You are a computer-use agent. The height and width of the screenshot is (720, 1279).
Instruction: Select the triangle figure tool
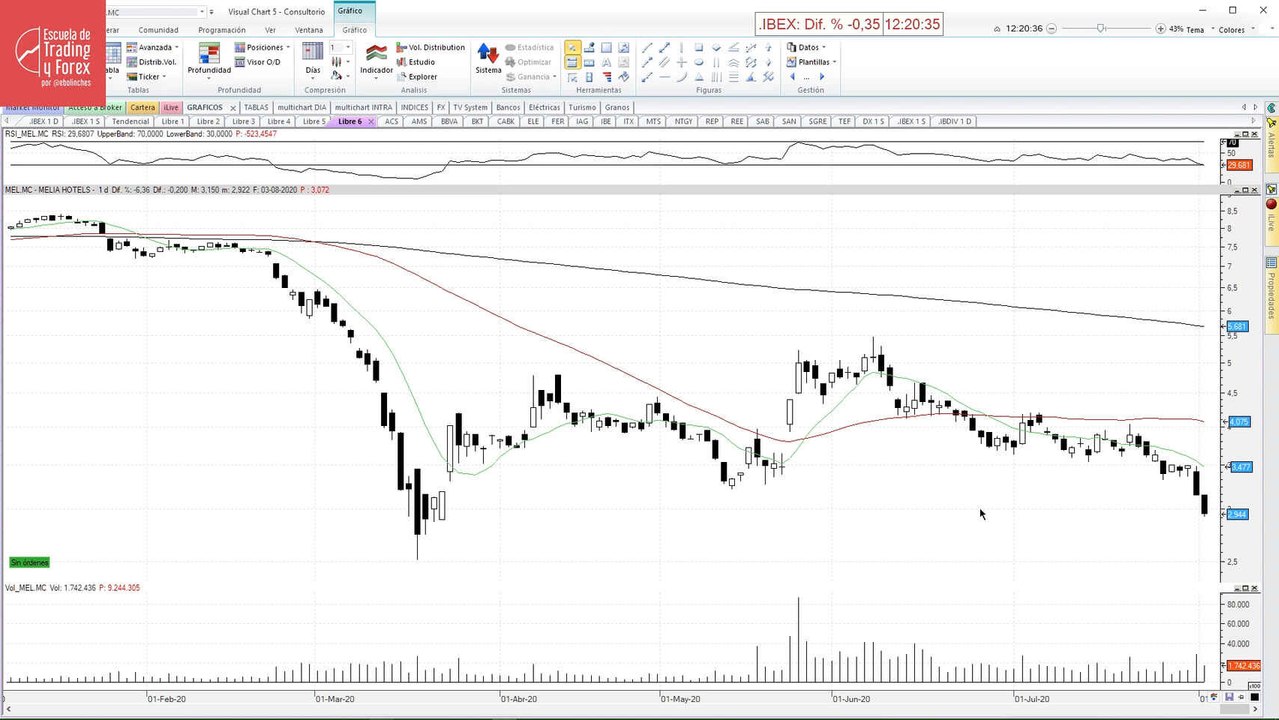[x=699, y=77]
